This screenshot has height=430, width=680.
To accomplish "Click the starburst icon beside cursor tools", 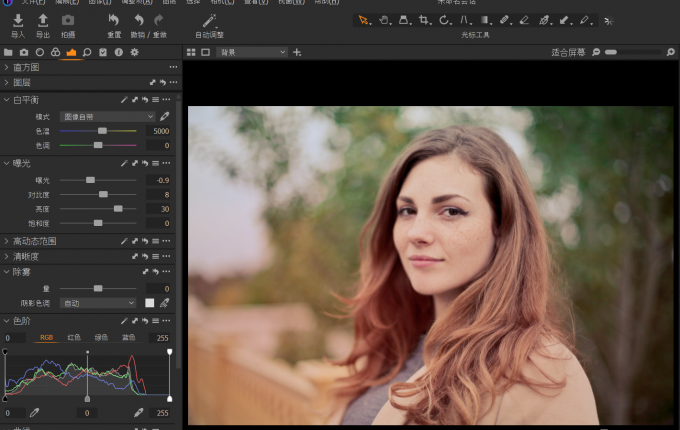I will 608,20.
